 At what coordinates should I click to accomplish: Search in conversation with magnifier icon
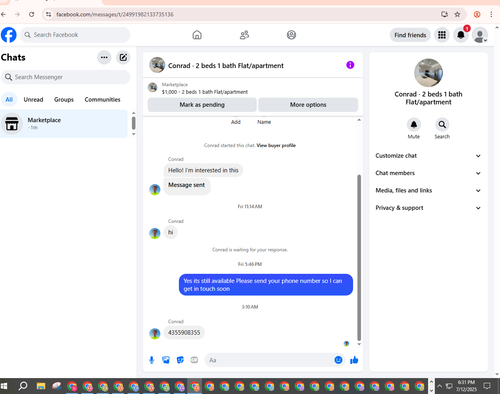point(442,125)
